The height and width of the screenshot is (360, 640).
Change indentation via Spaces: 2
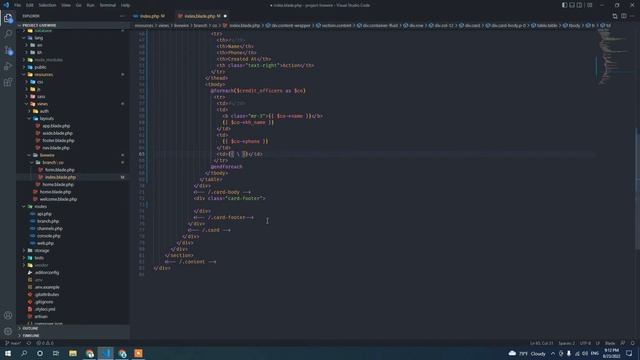tap(567, 343)
